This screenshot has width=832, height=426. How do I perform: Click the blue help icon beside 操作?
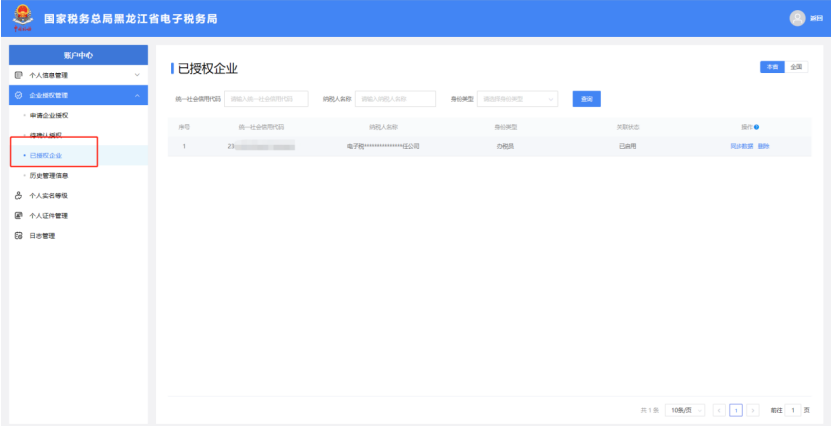pyautogui.click(x=756, y=127)
